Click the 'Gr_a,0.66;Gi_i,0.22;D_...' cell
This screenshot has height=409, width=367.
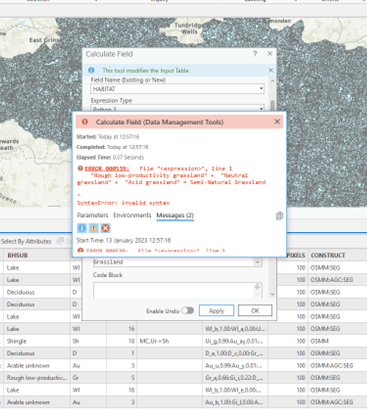235,378
